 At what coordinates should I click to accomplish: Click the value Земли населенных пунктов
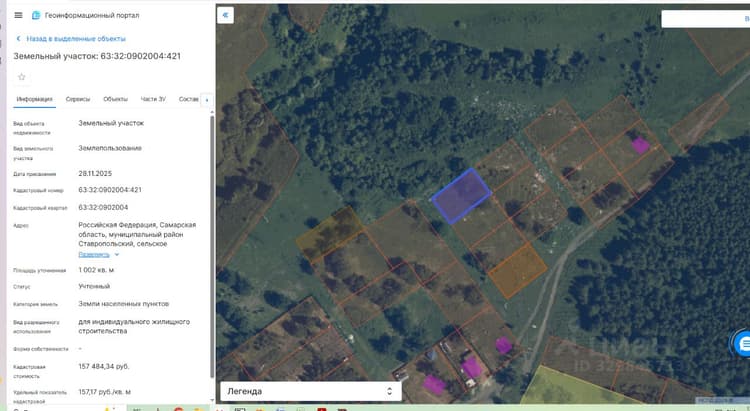pyautogui.click(x=123, y=304)
